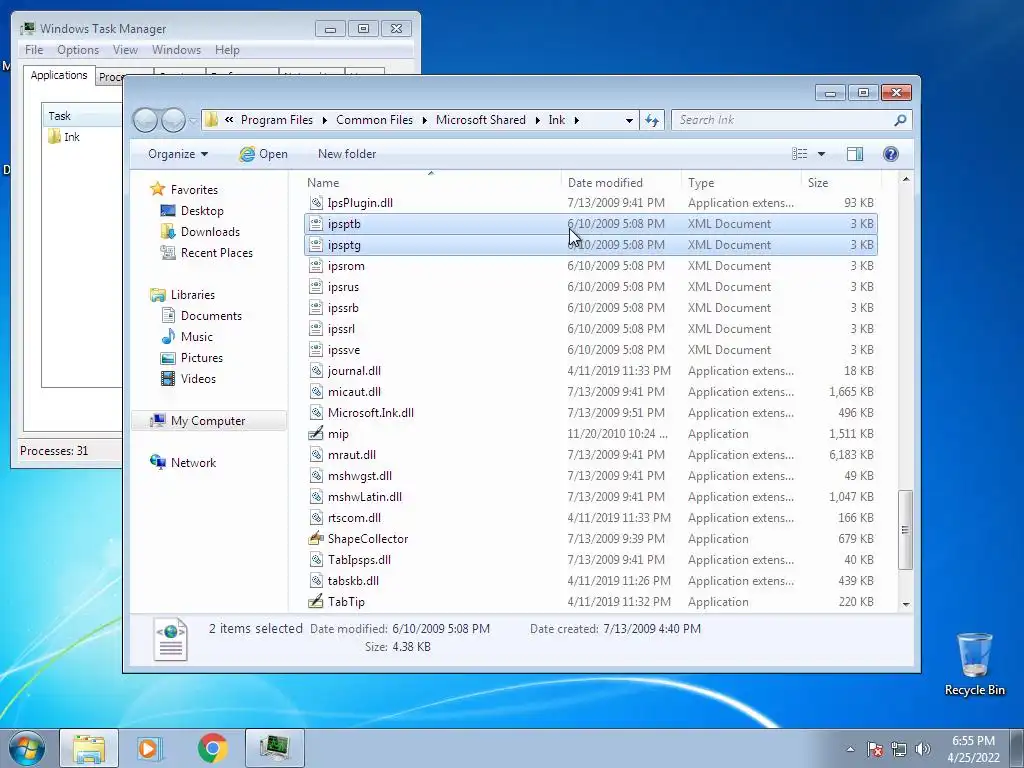This screenshot has height=768, width=1024.
Task: Switch to Applications tab in Task Manager
Action: click(59, 75)
